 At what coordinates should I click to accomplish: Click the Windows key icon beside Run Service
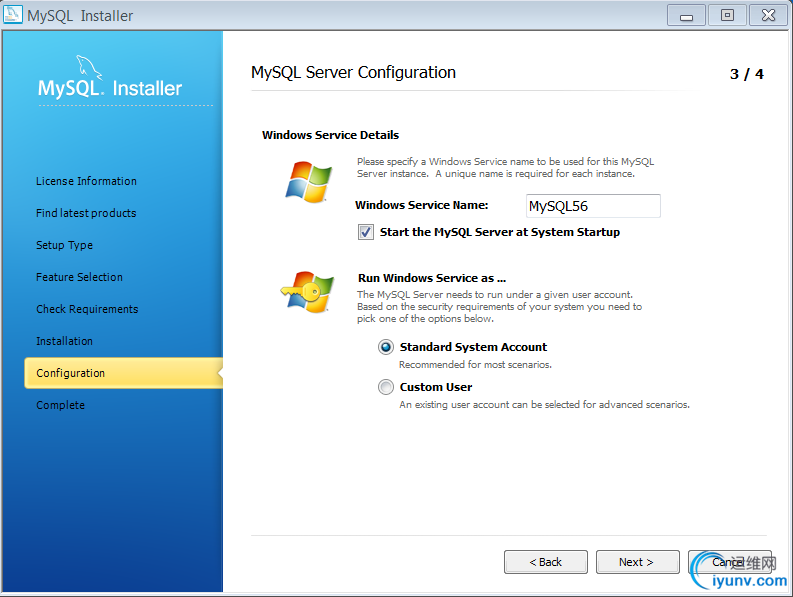(x=307, y=292)
